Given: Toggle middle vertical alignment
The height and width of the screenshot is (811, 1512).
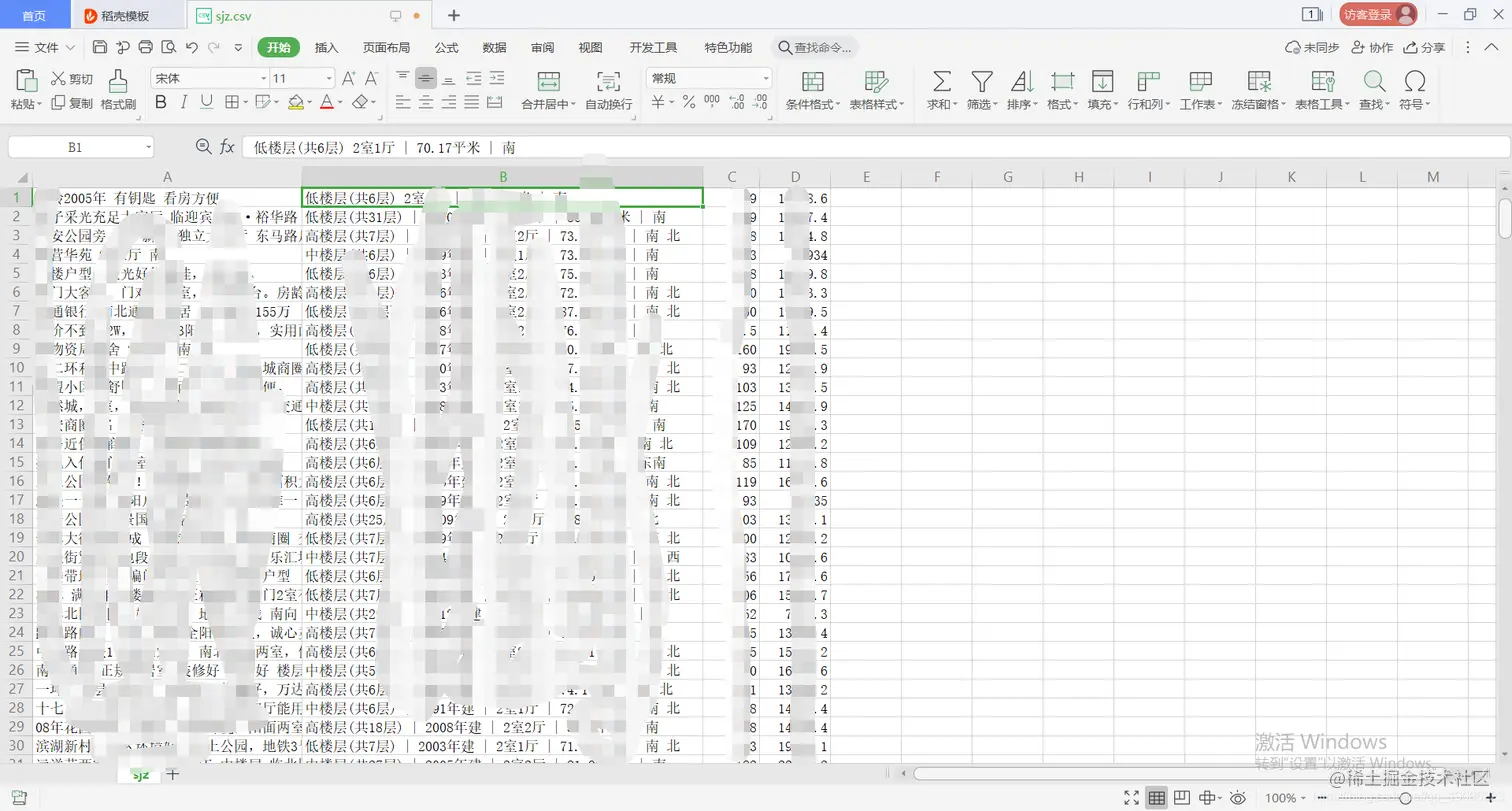Looking at the screenshot, I should [x=426, y=78].
